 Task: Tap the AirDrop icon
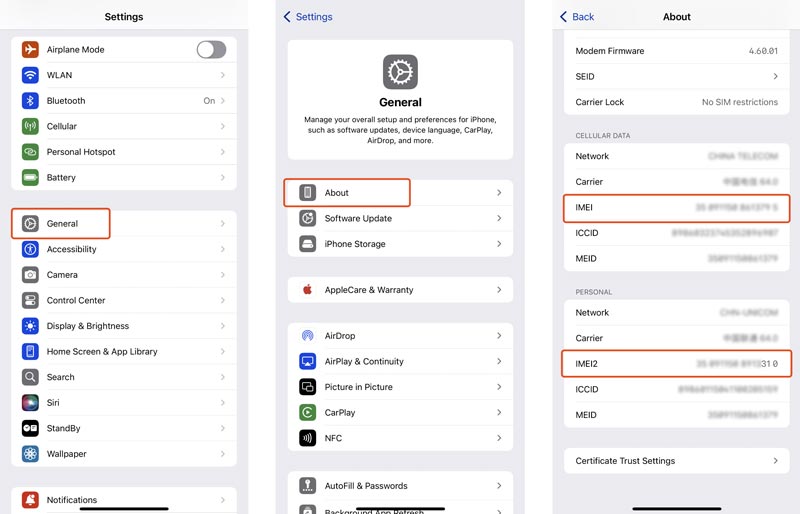tap(308, 335)
